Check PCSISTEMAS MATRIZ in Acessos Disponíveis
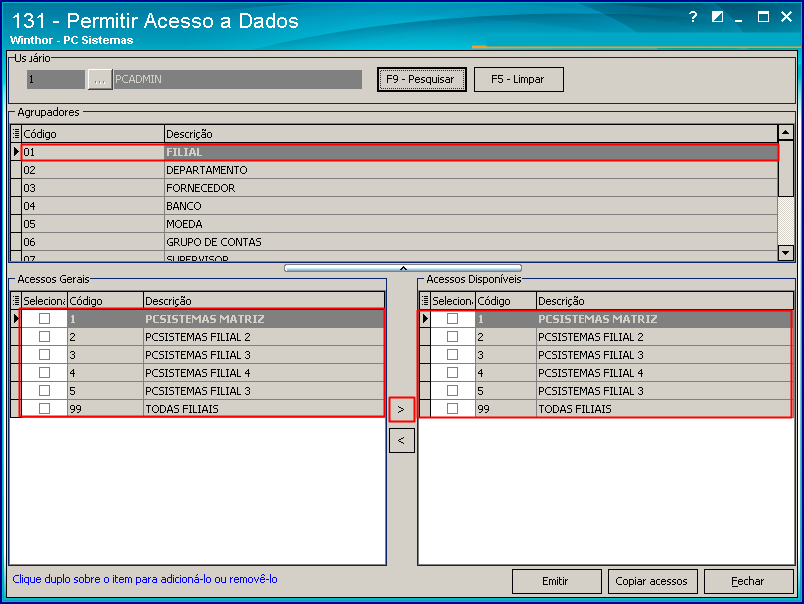The image size is (804, 604). click(x=452, y=318)
